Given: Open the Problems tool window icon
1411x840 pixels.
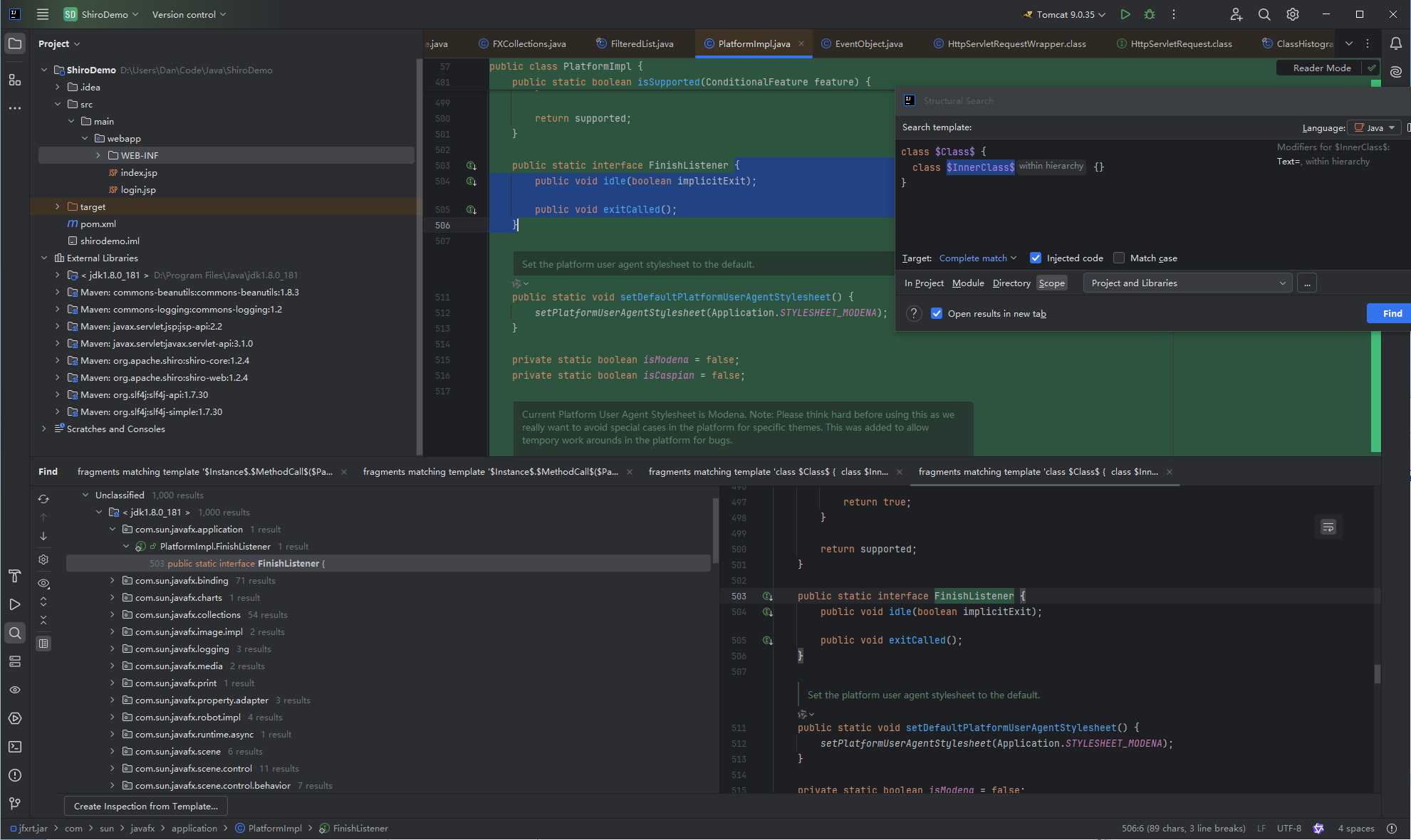Looking at the screenshot, I should 15,775.
